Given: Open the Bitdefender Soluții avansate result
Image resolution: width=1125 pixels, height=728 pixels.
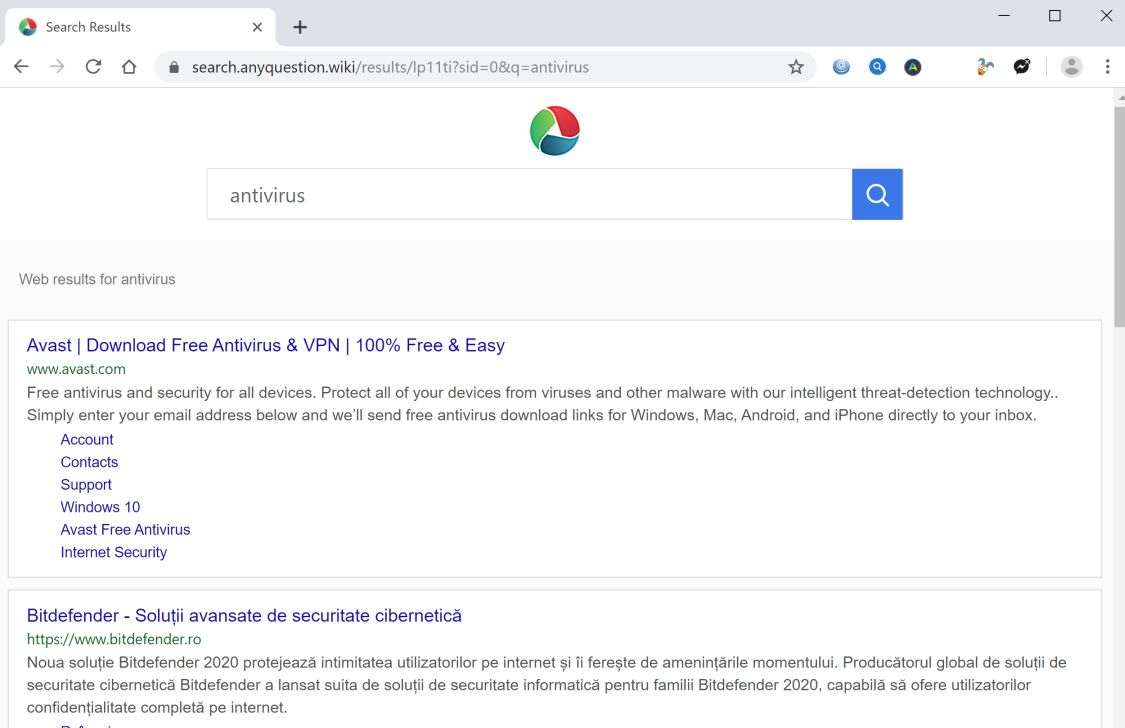Looking at the screenshot, I should tap(244, 615).
